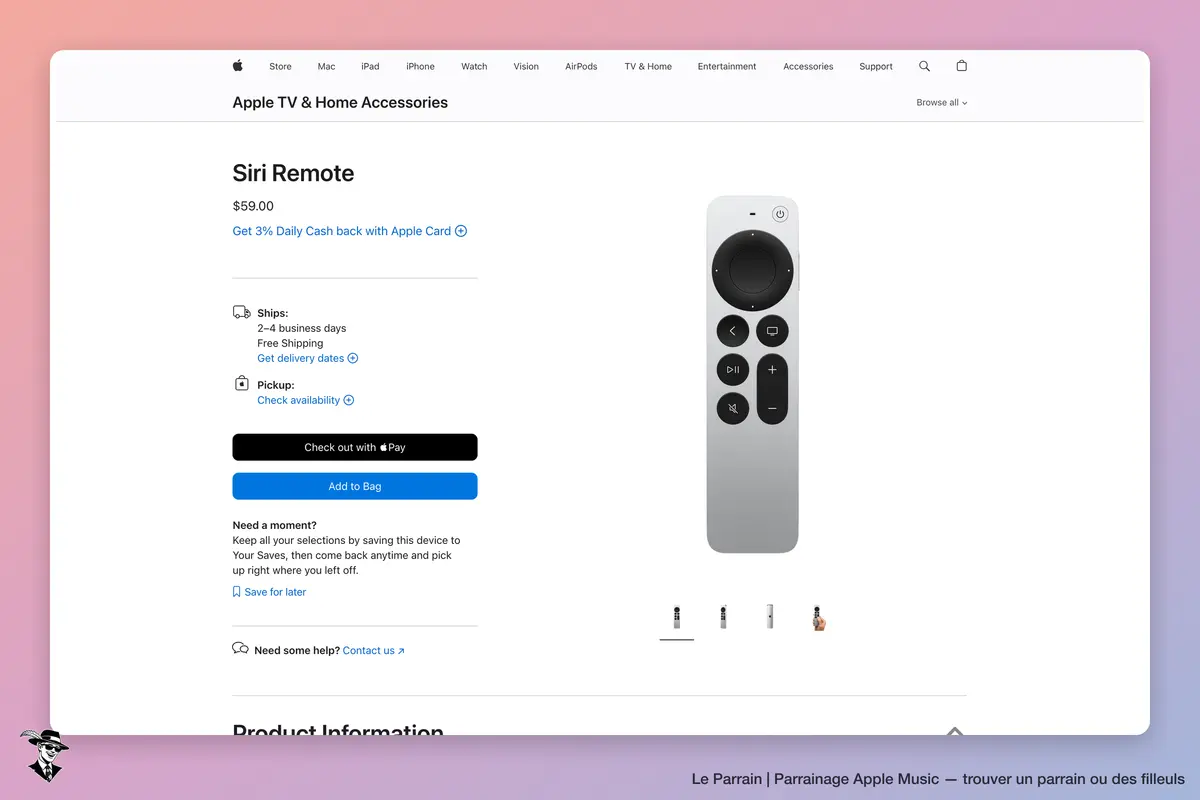This screenshot has width=1200, height=800.
Task: Click the bookmark icon beside Save for later
Action: click(x=236, y=592)
